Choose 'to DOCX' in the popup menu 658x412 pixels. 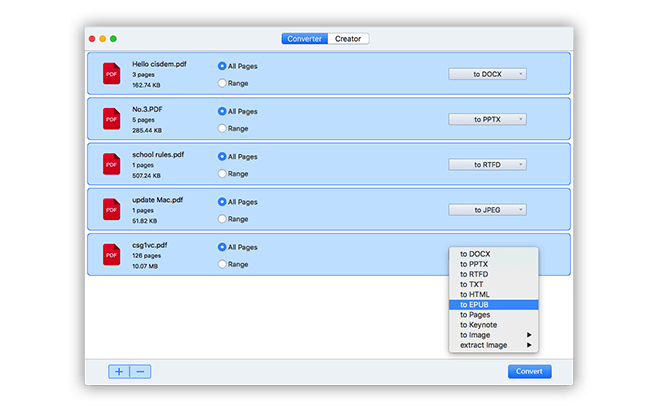click(494, 254)
